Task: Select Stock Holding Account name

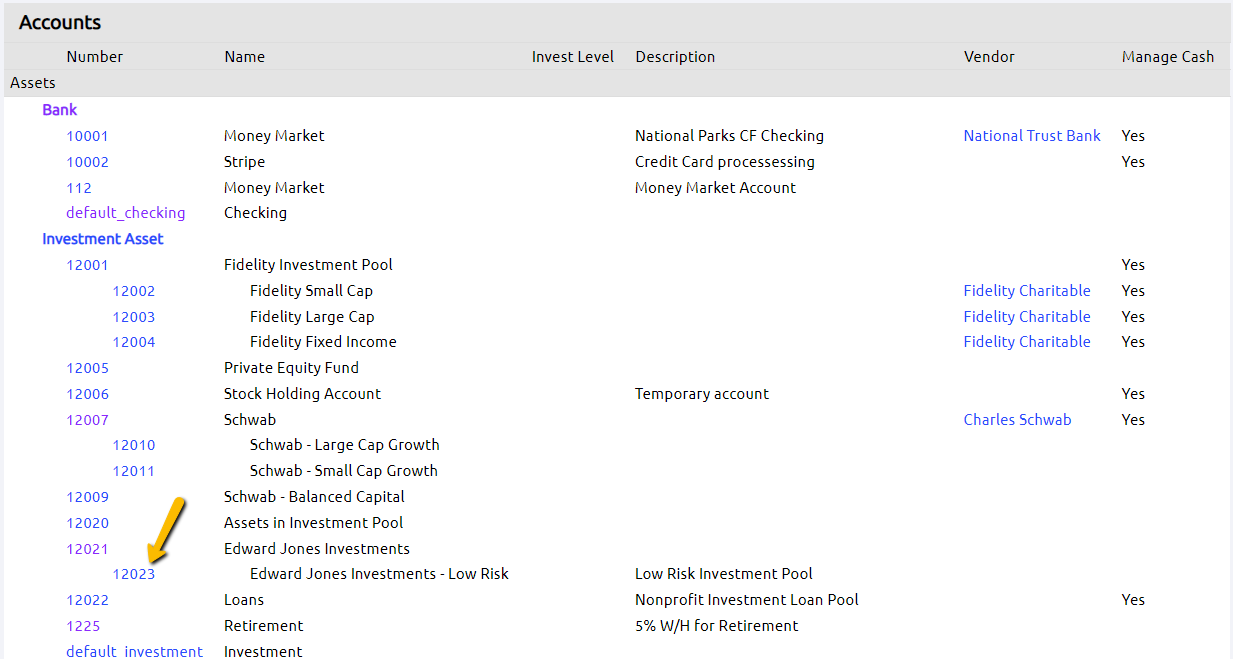Action: pyautogui.click(x=302, y=394)
